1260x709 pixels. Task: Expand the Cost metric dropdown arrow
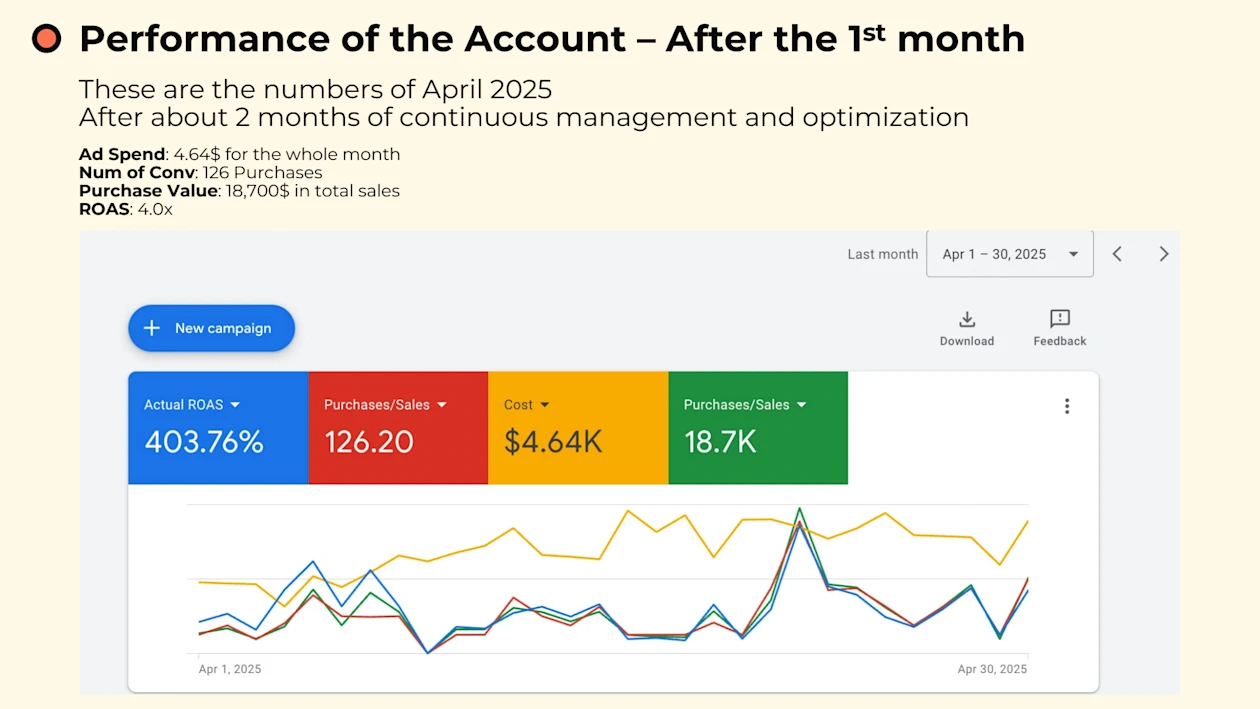[545, 405]
